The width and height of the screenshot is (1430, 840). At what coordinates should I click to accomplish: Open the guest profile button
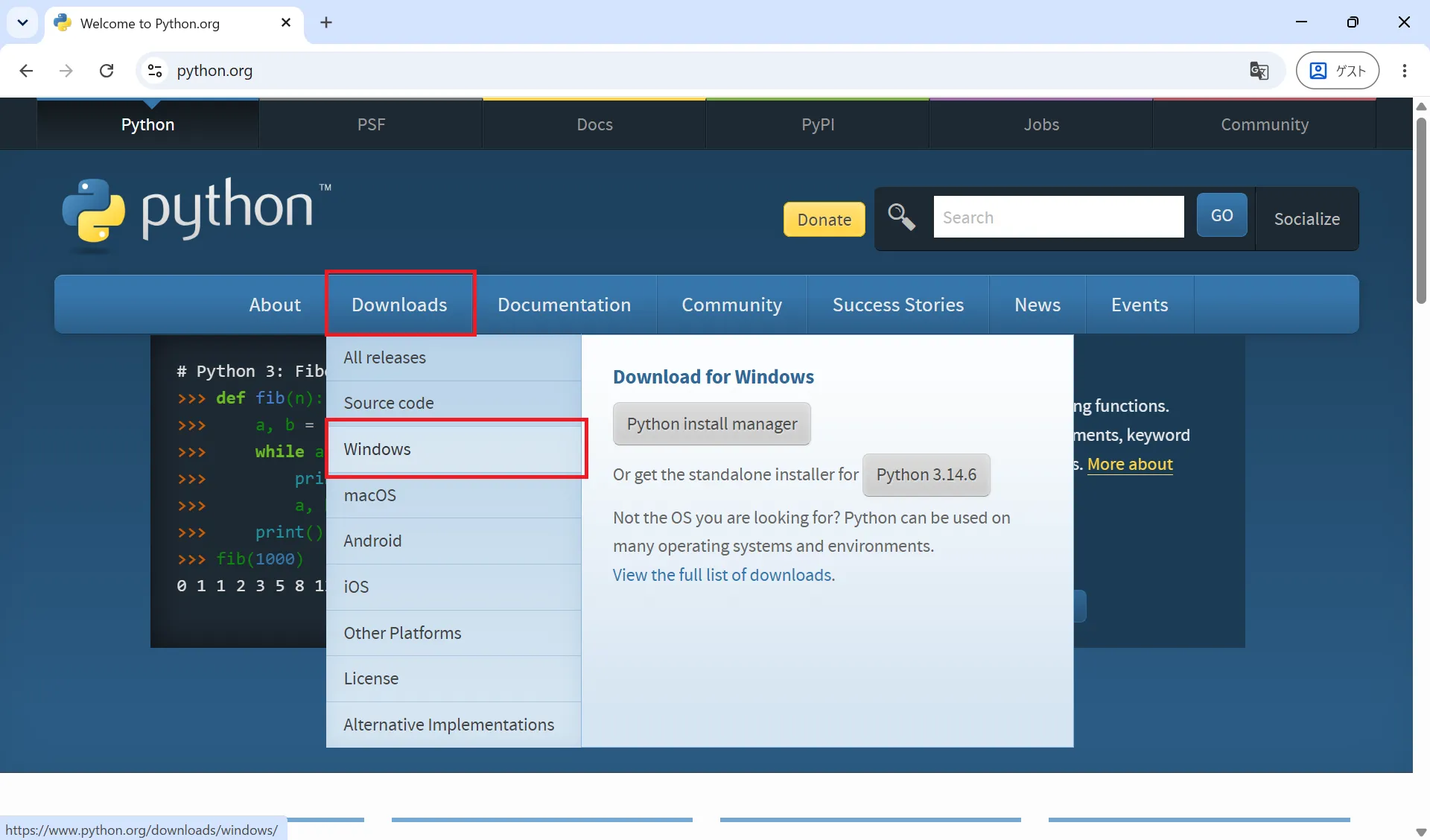(1338, 71)
